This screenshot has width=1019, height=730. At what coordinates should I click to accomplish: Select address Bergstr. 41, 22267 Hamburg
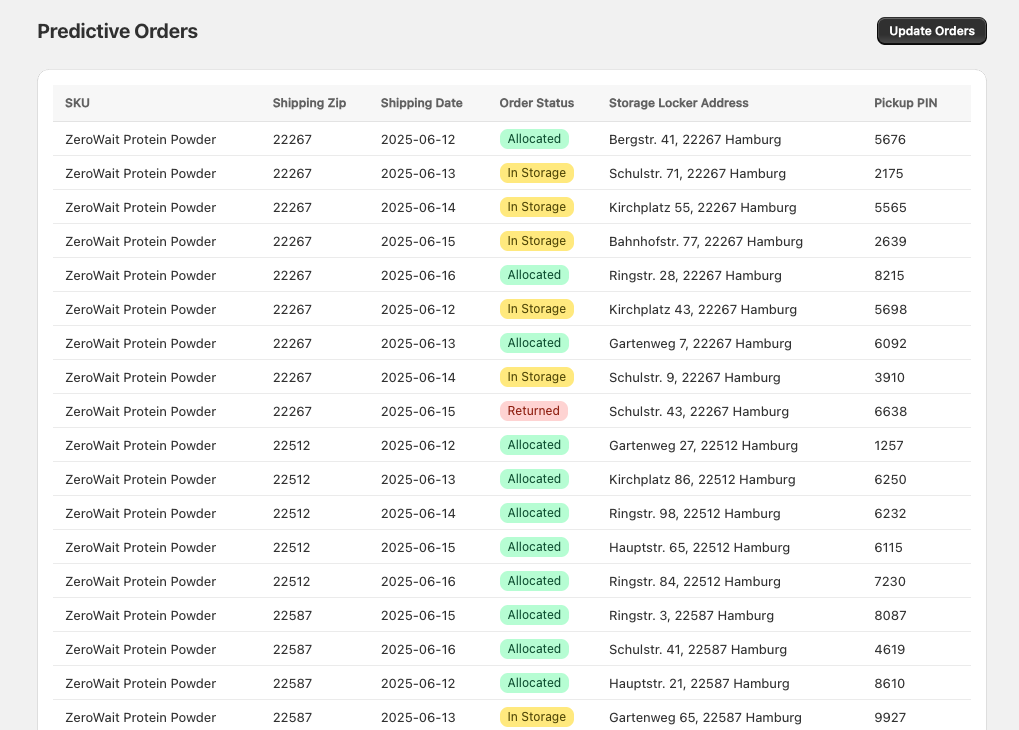pyautogui.click(x=695, y=139)
